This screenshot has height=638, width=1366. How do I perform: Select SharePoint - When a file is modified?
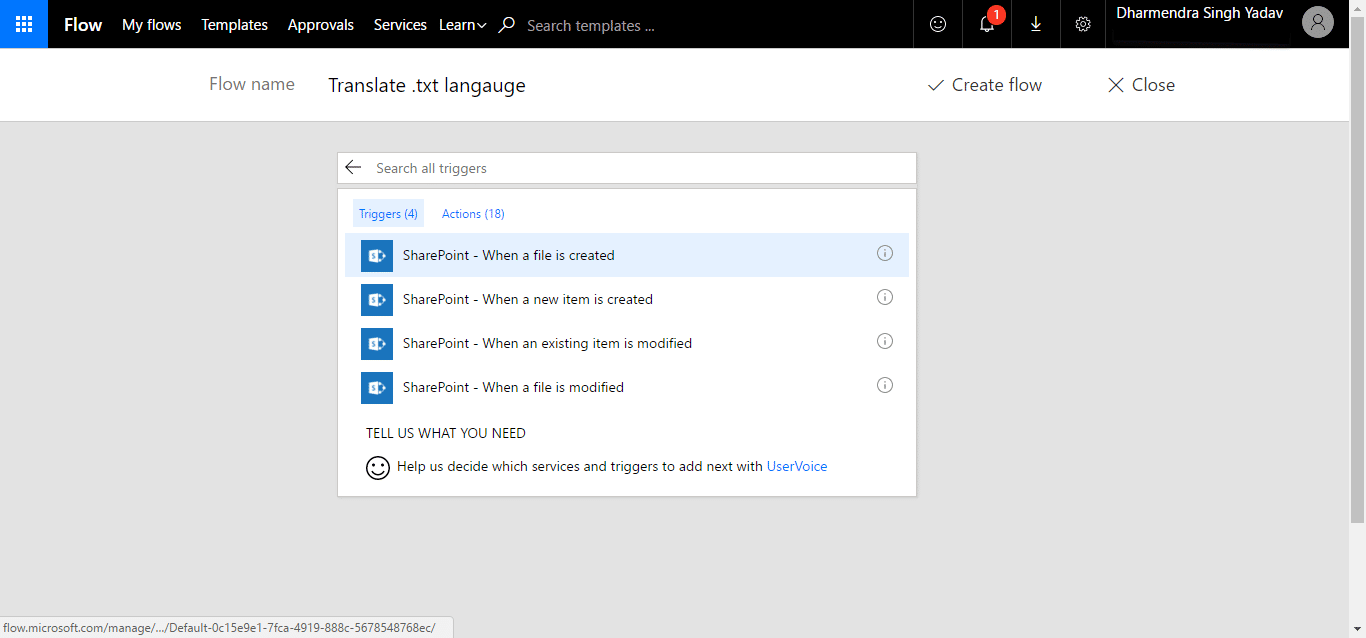(627, 387)
